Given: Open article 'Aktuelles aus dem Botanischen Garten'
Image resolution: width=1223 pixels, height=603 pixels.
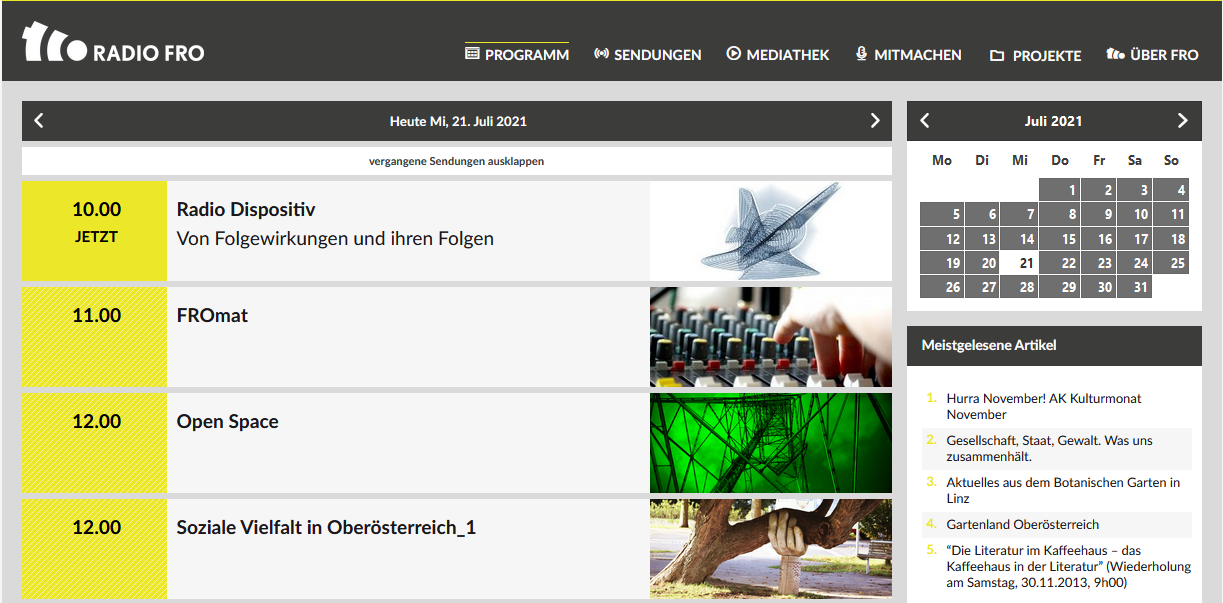Looking at the screenshot, I should tap(1063, 490).
